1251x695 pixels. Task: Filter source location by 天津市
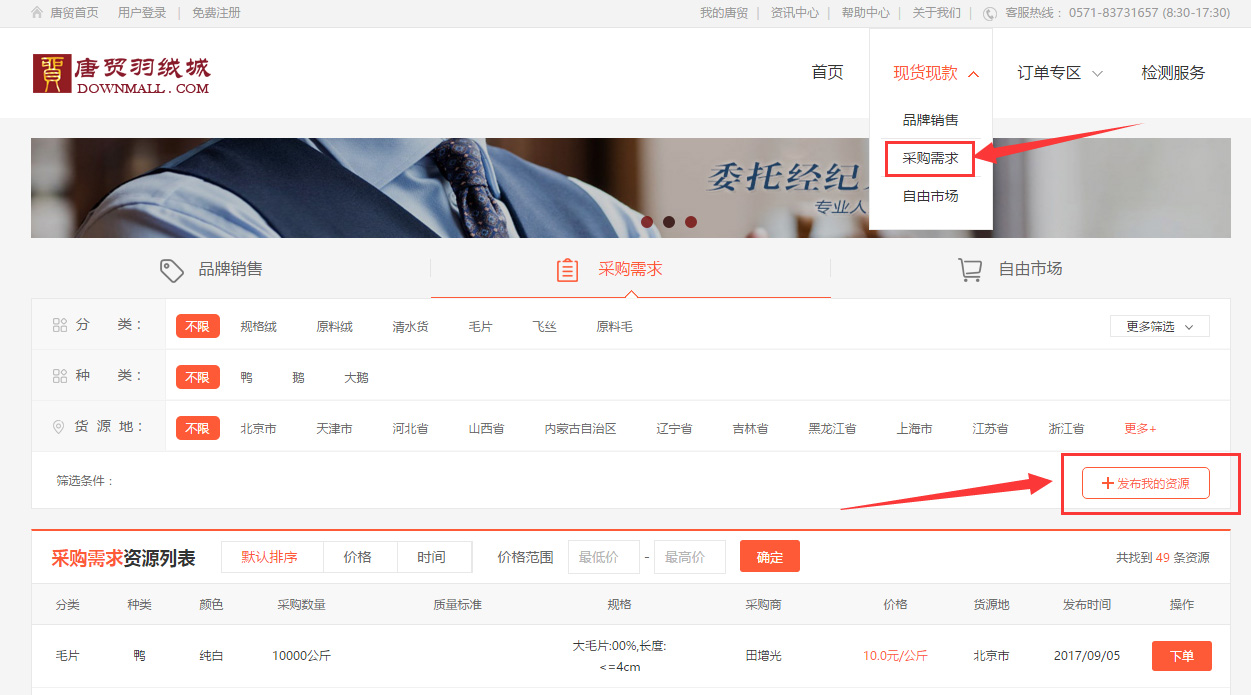tap(334, 428)
